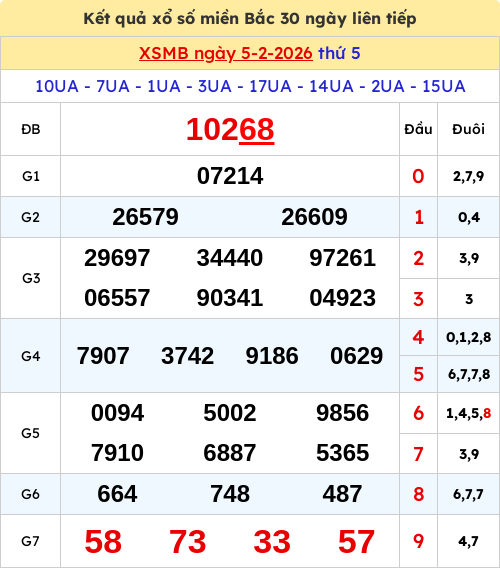Click head digit 2 in Đầu column
500x568 pixels.
point(418,258)
